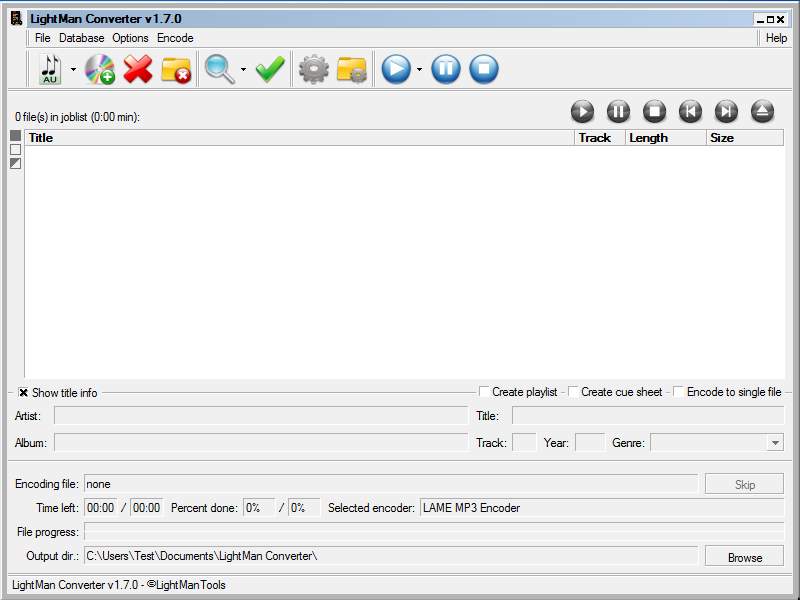Click the toggle selection half-filled square
The width and height of the screenshot is (800, 600).
tap(15, 163)
